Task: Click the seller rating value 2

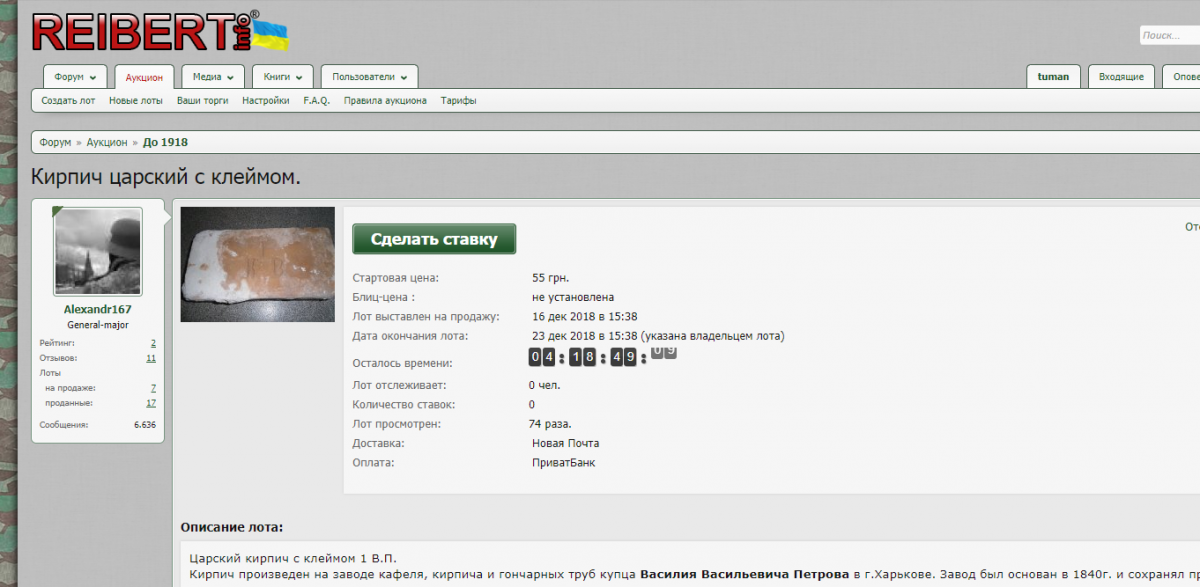Action: click(153, 343)
